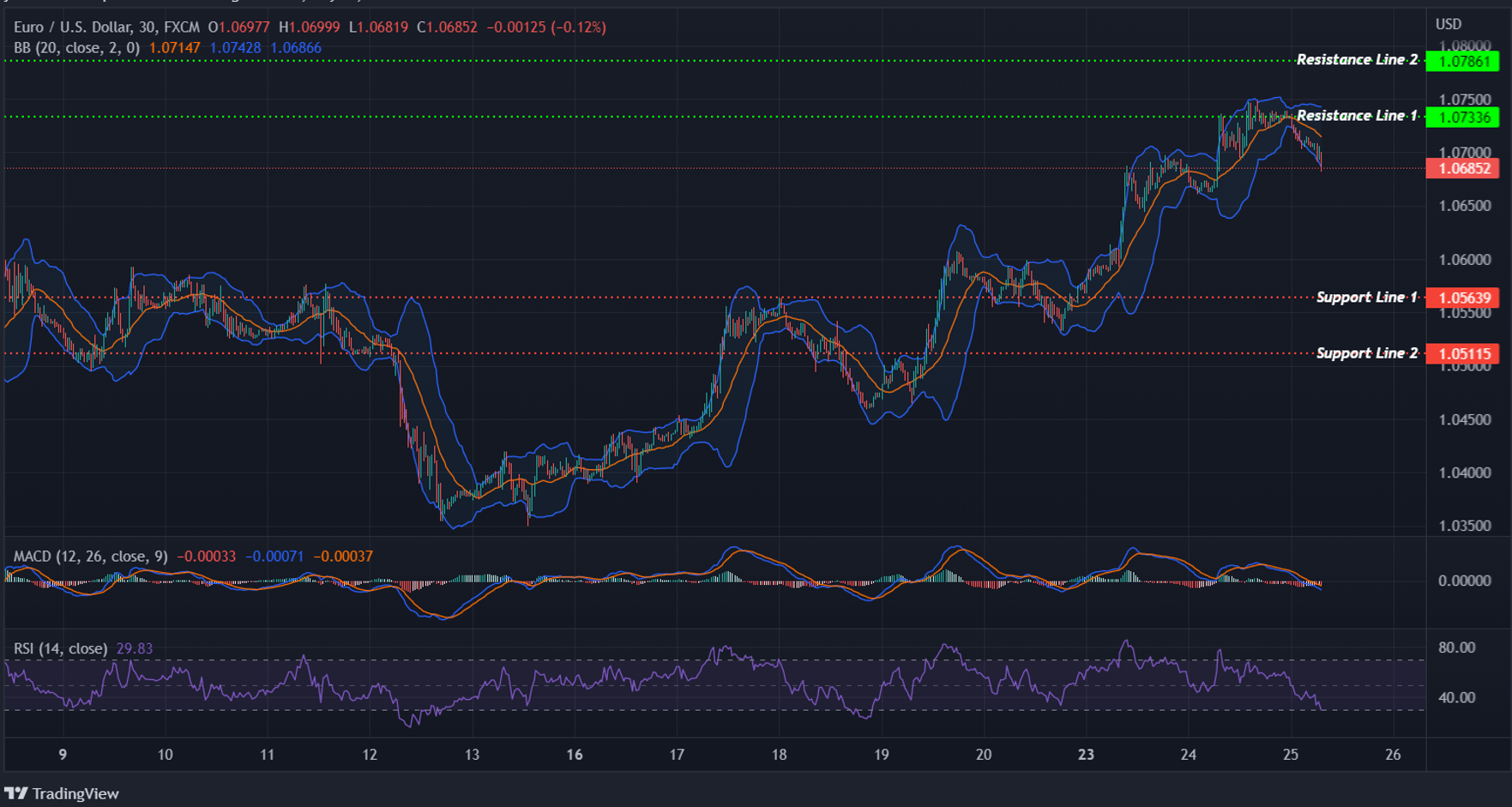Click the date 23 on the time axis

[1086, 756]
